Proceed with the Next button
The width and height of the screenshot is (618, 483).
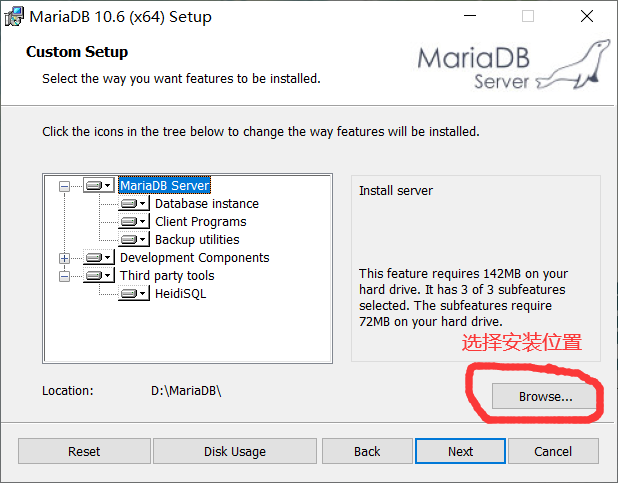(x=460, y=451)
